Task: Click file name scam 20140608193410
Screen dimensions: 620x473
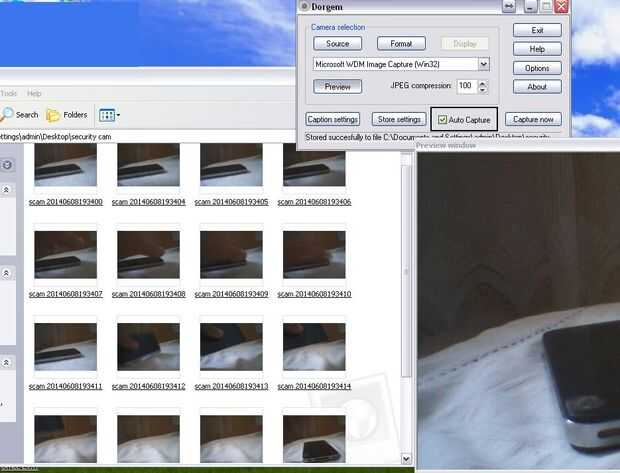Action: point(314,294)
